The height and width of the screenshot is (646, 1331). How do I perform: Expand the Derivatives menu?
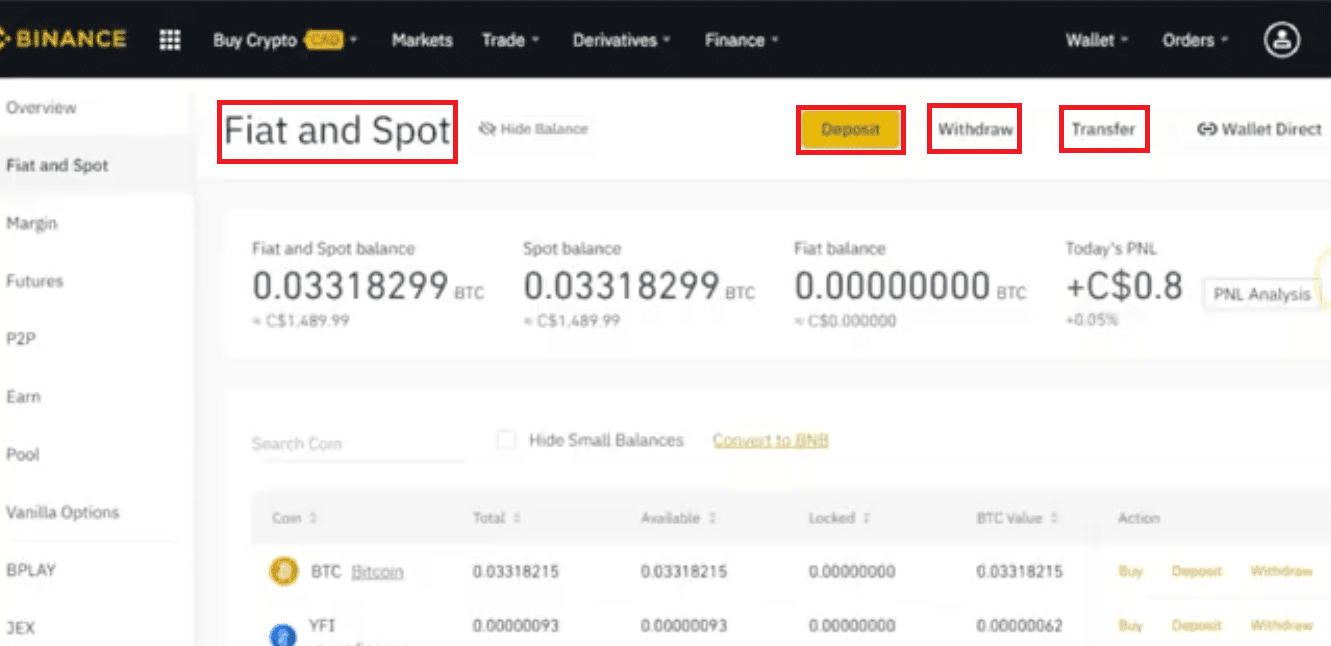point(621,40)
